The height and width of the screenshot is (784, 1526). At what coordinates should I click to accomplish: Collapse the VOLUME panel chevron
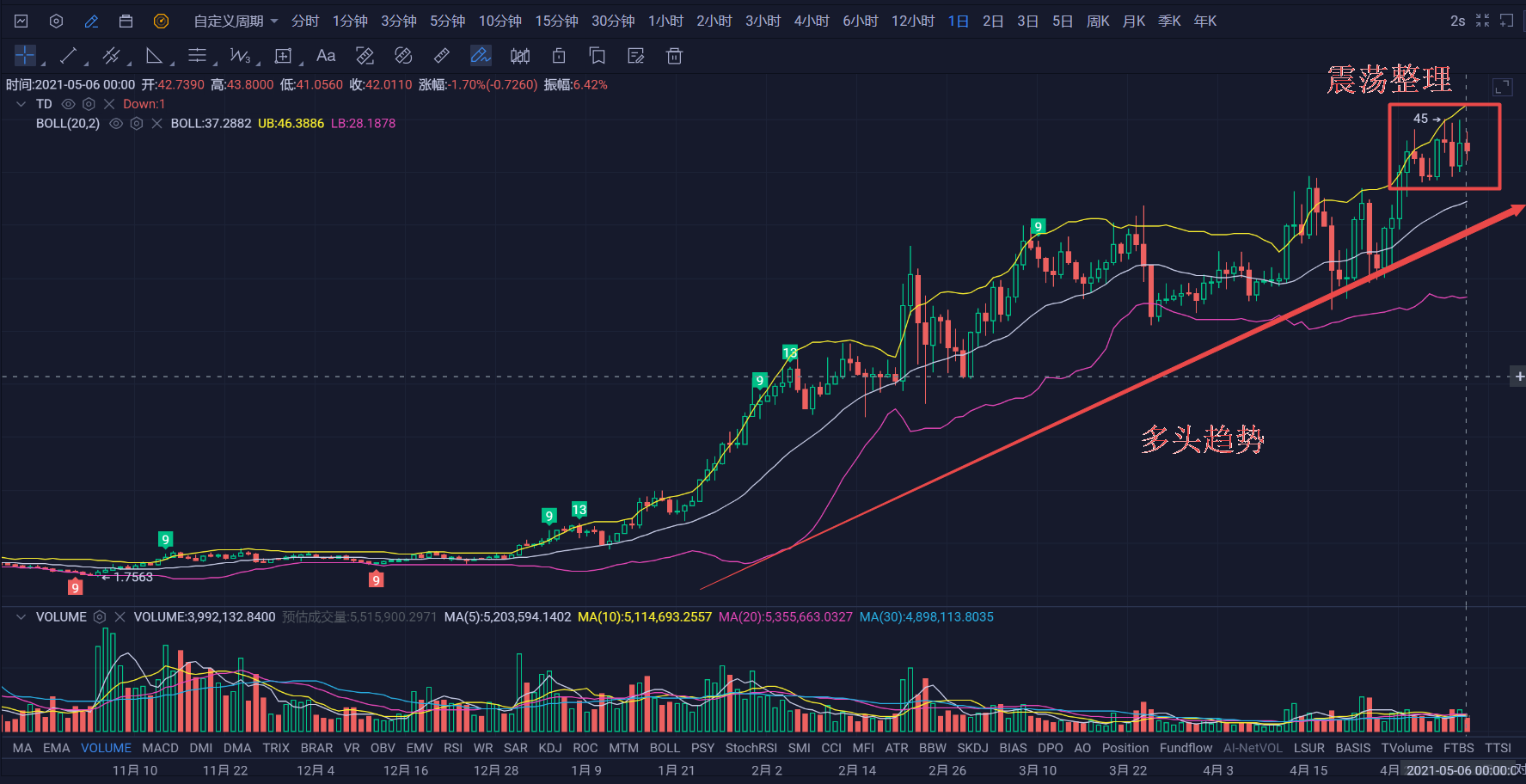(x=21, y=617)
